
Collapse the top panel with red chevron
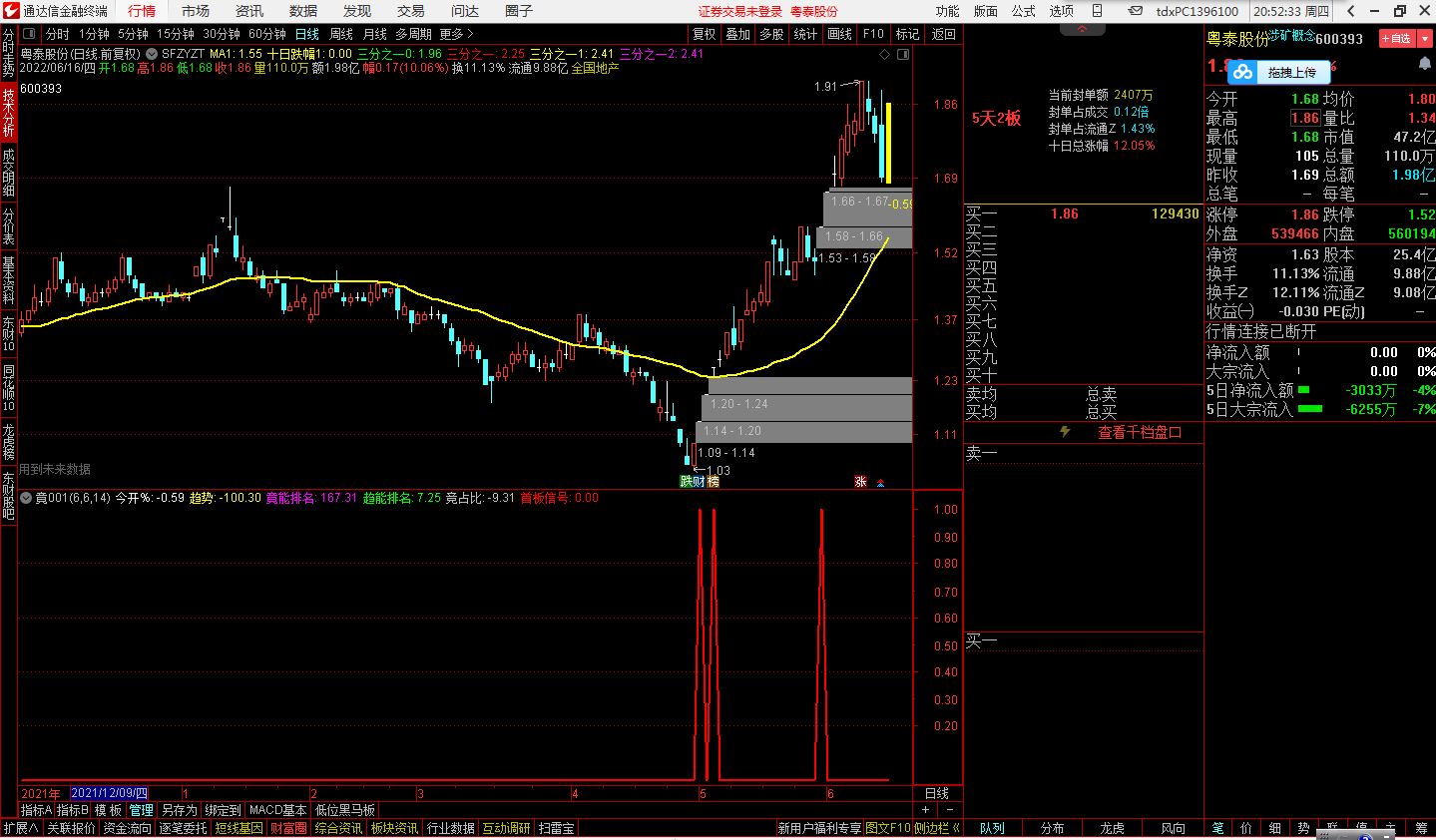click(x=1083, y=29)
